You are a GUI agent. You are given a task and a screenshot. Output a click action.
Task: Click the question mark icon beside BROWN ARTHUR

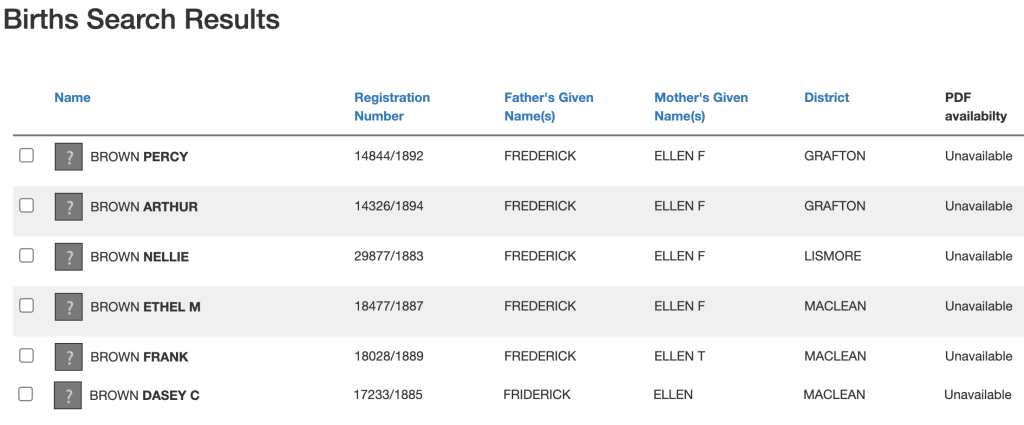69,207
